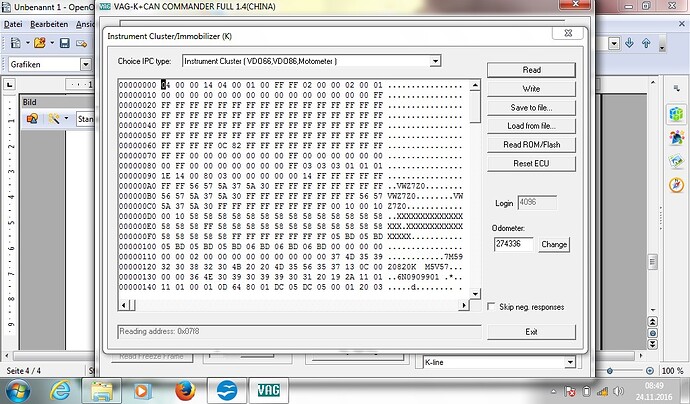
Task: Click the Navigation circle button below scrollbar
Action: tap(653, 333)
